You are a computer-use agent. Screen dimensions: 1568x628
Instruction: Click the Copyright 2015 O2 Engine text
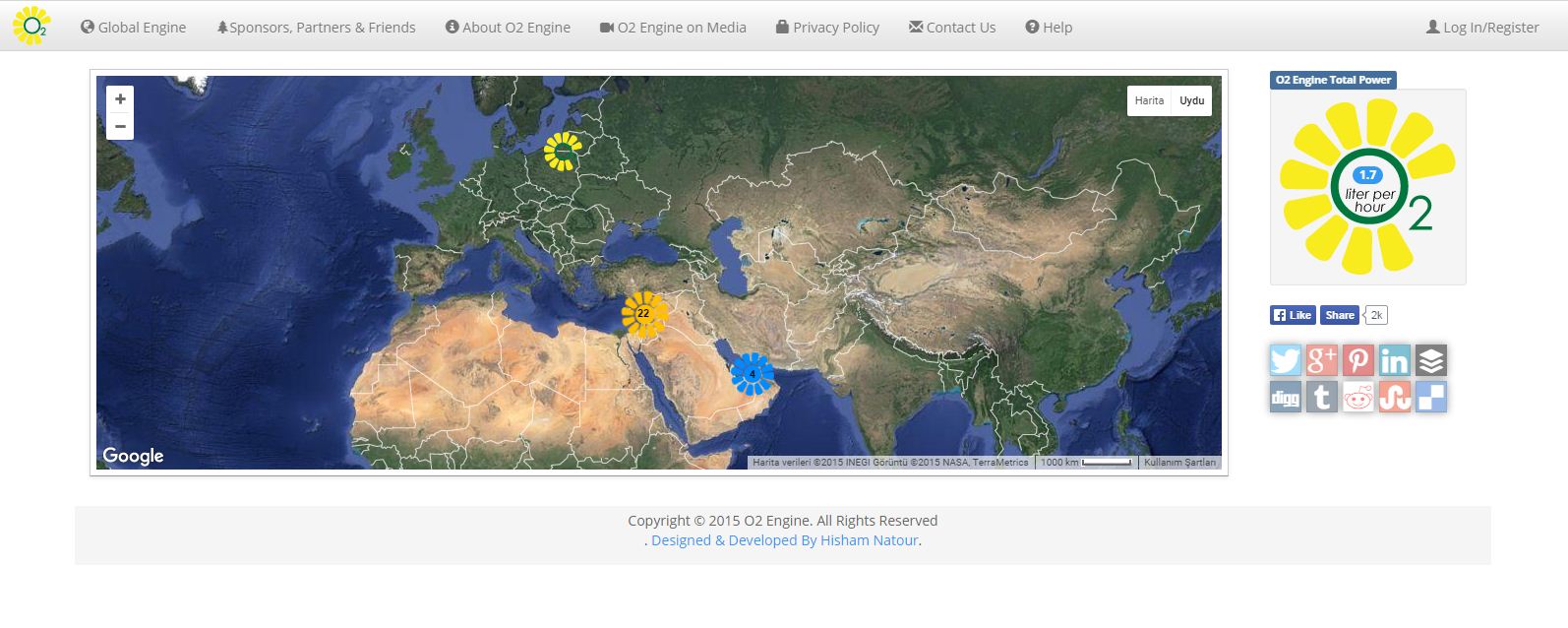click(783, 521)
